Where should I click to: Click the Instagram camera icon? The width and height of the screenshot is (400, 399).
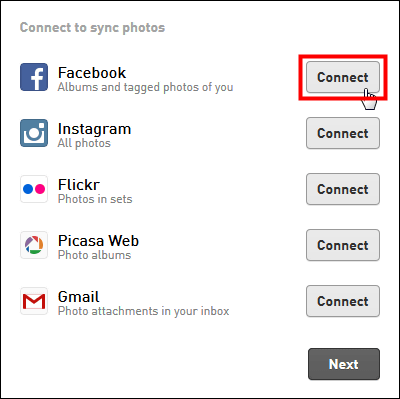click(34, 133)
